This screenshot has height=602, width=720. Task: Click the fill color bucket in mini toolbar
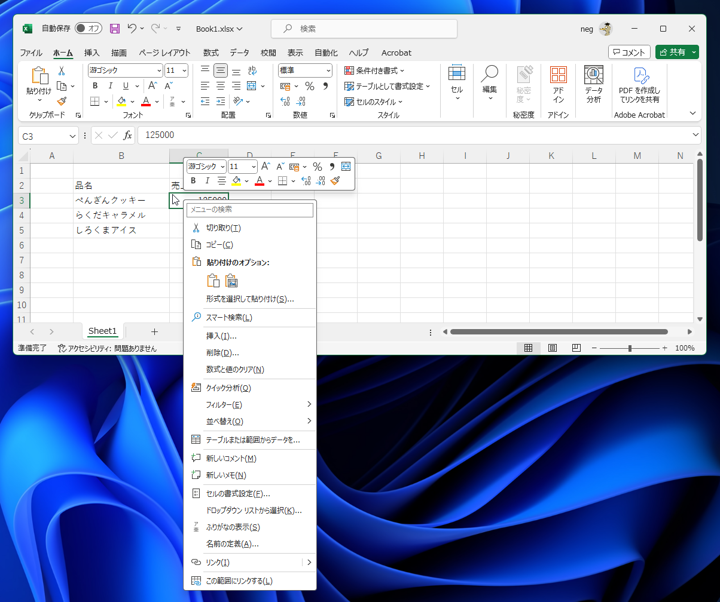tap(236, 181)
